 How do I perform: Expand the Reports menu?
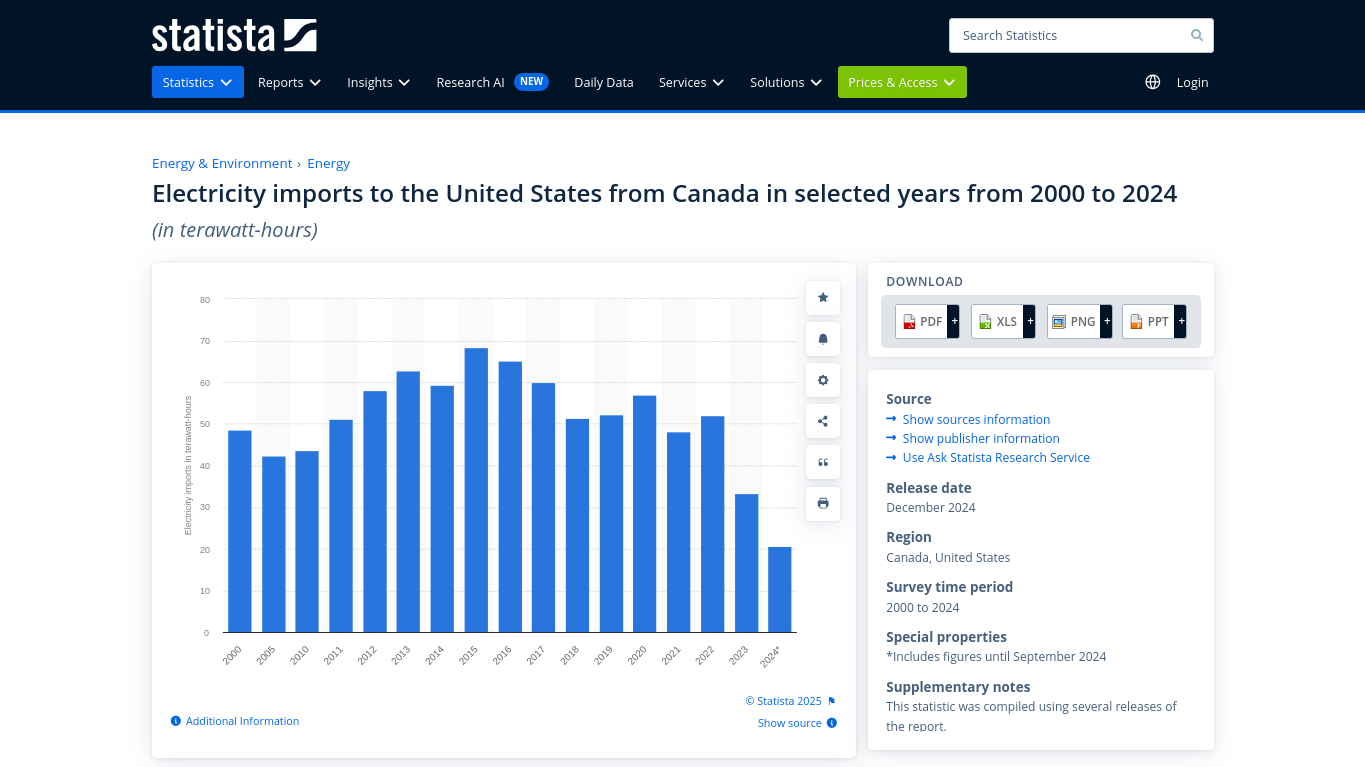[x=289, y=82]
